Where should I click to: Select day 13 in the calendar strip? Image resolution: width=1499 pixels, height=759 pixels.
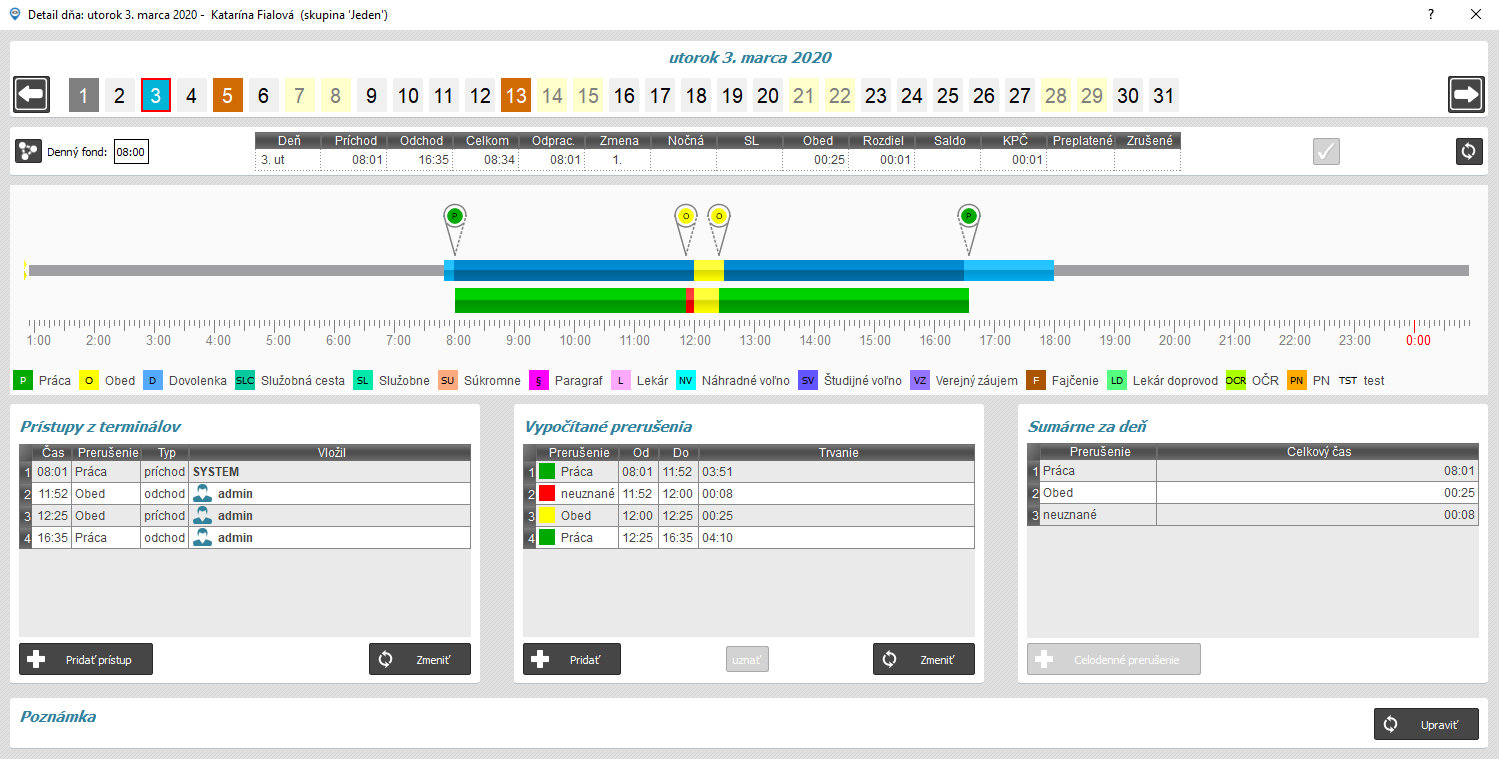pos(516,95)
